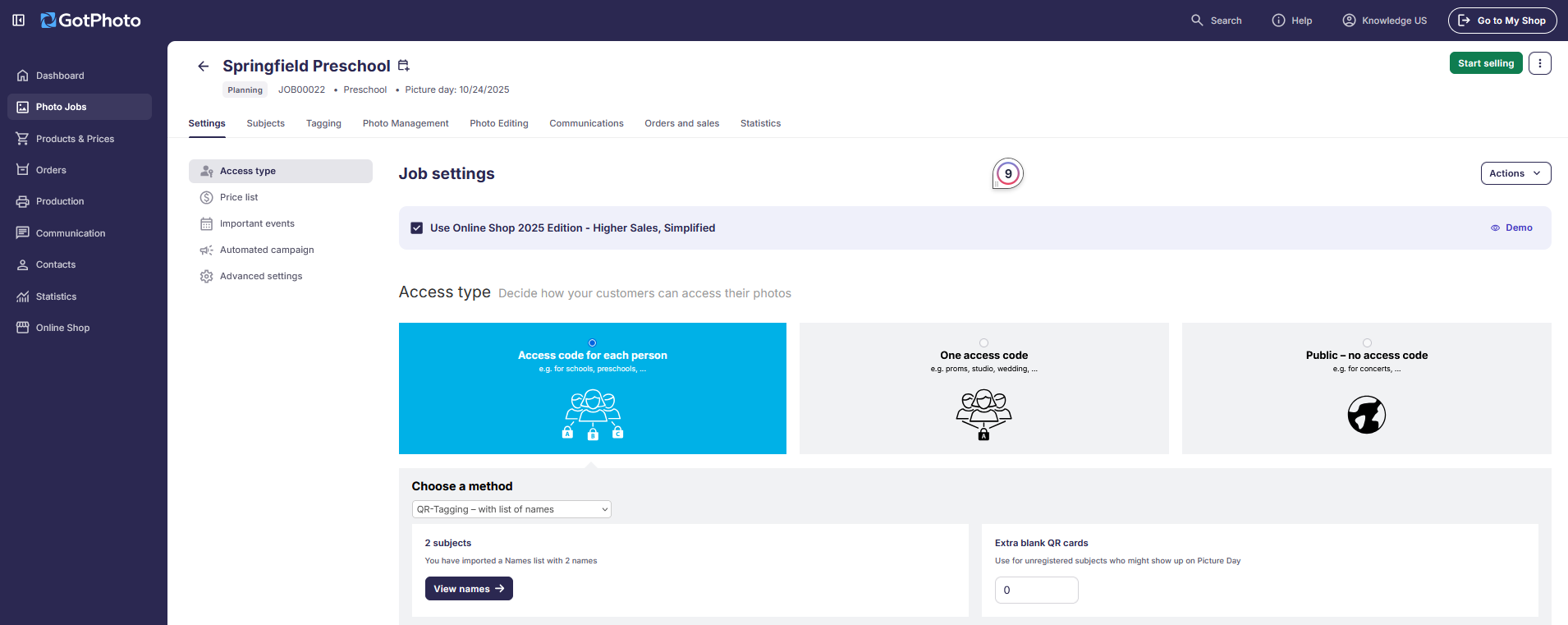Select Advanced settings in settings menu
The height and width of the screenshot is (625, 1568).
click(281, 276)
